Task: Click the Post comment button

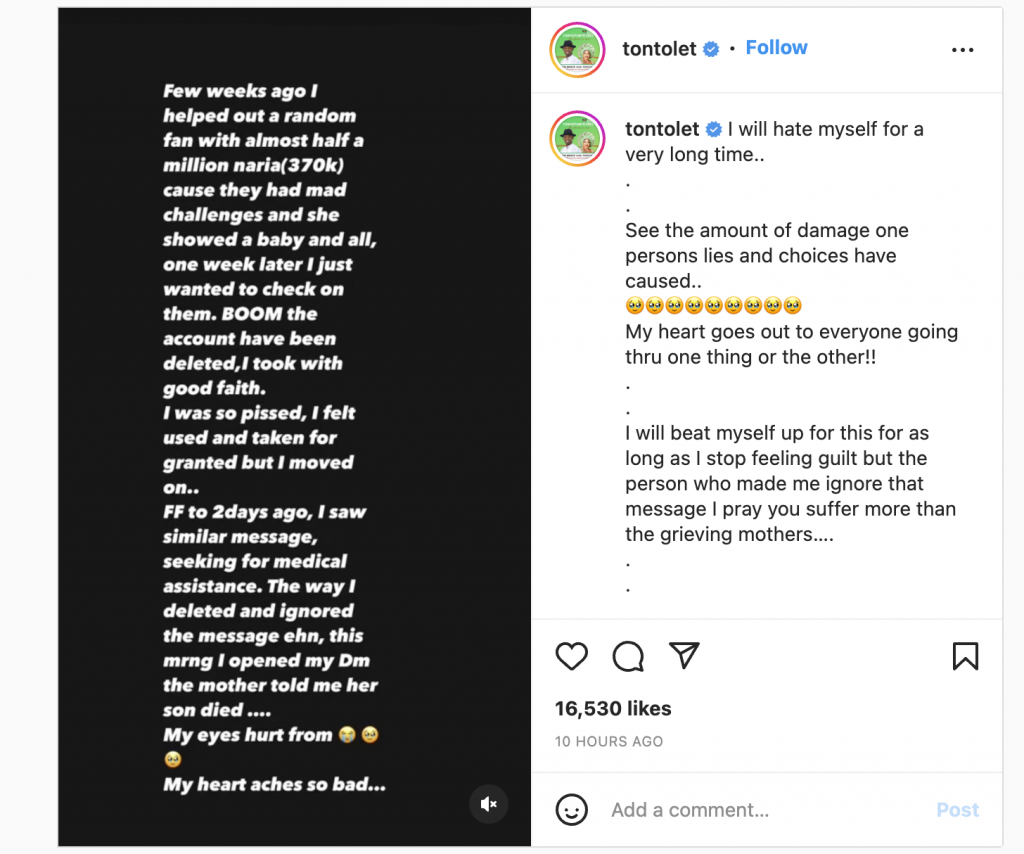Action: coord(957,810)
